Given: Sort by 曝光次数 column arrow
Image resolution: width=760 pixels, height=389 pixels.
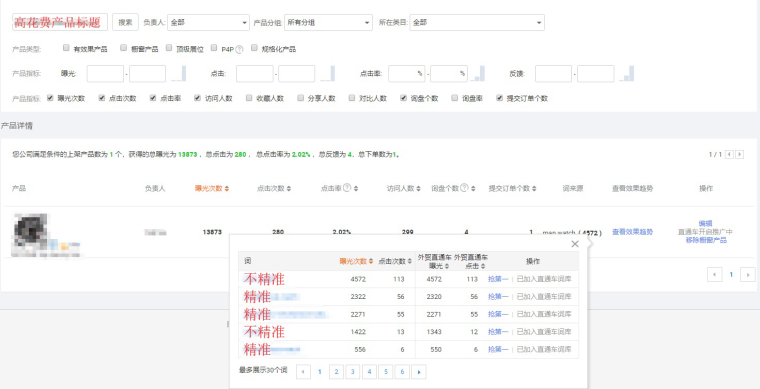Looking at the screenshot, I should coord(226,188).
